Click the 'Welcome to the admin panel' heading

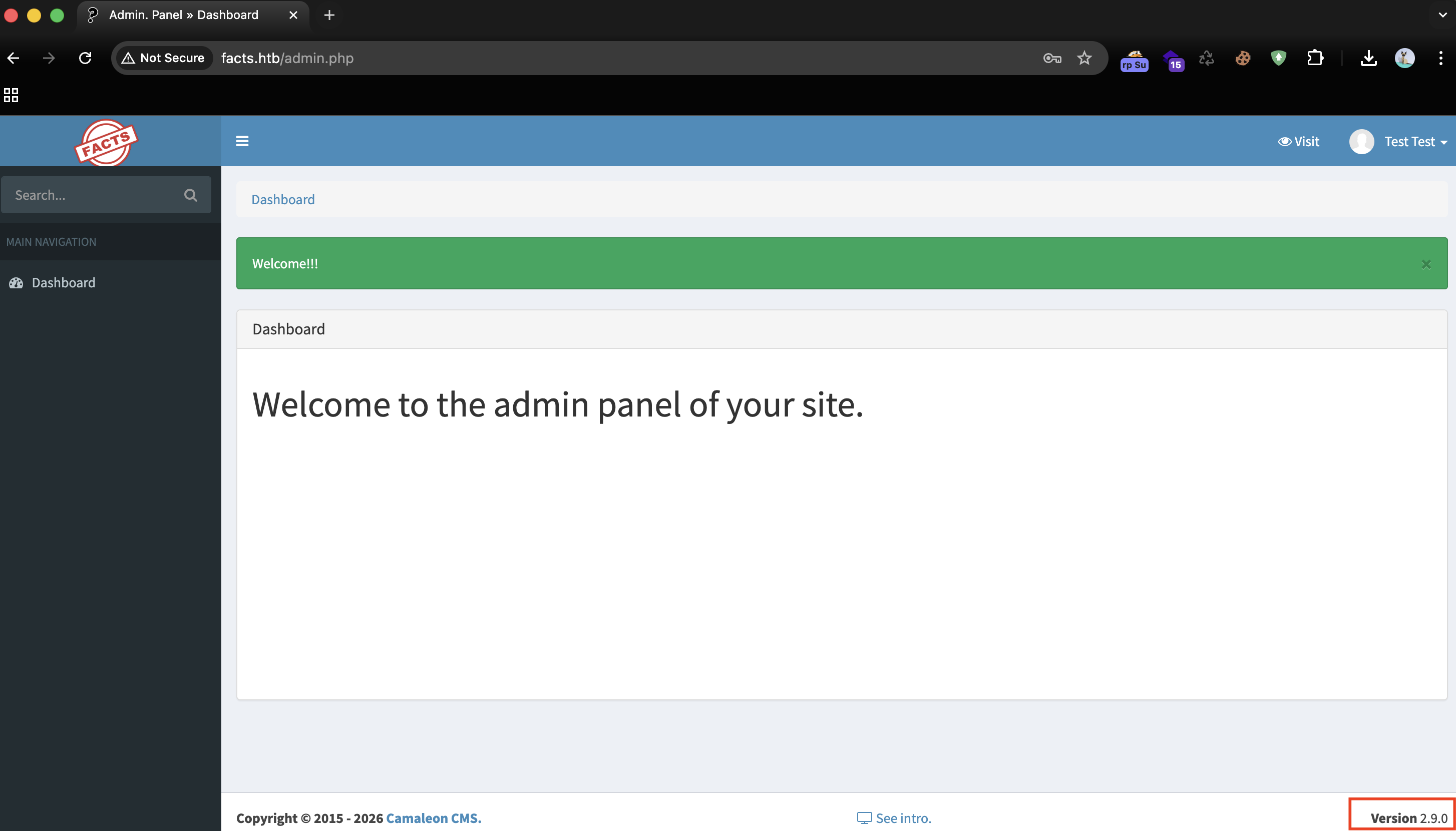coord(558,404)
